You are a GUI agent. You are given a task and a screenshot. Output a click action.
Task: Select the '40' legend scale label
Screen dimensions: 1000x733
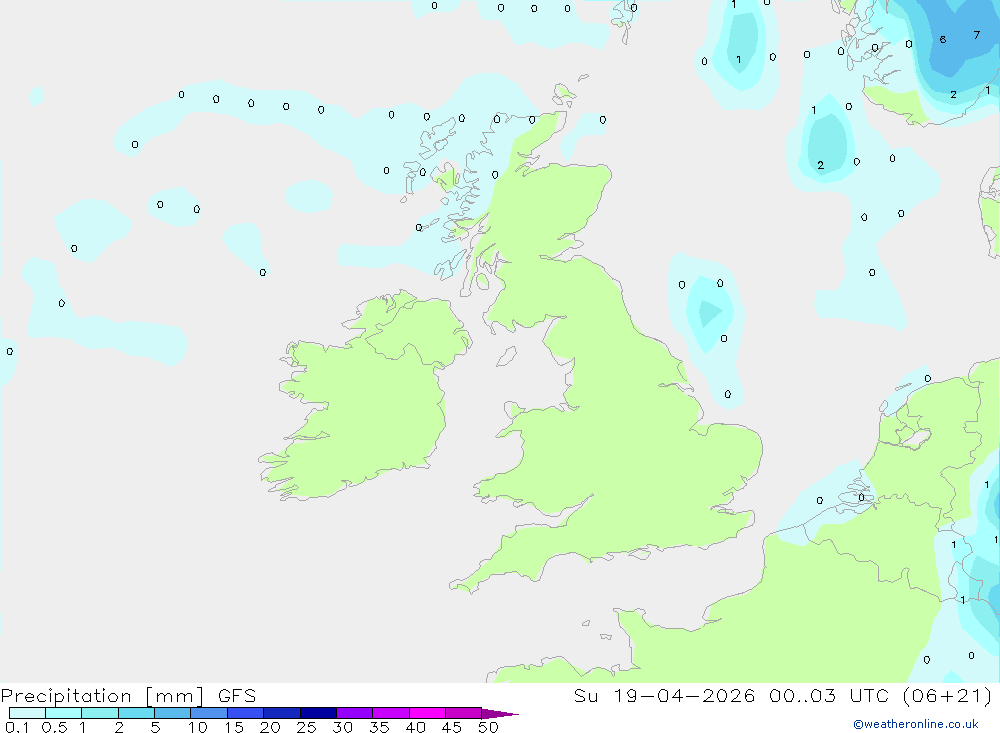(415, 727)
